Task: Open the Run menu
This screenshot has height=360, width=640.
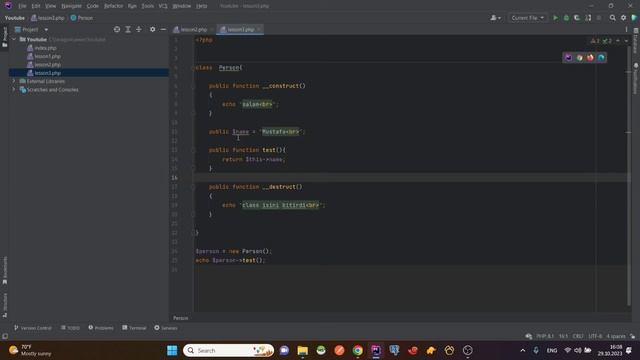Action: point(132,6)
